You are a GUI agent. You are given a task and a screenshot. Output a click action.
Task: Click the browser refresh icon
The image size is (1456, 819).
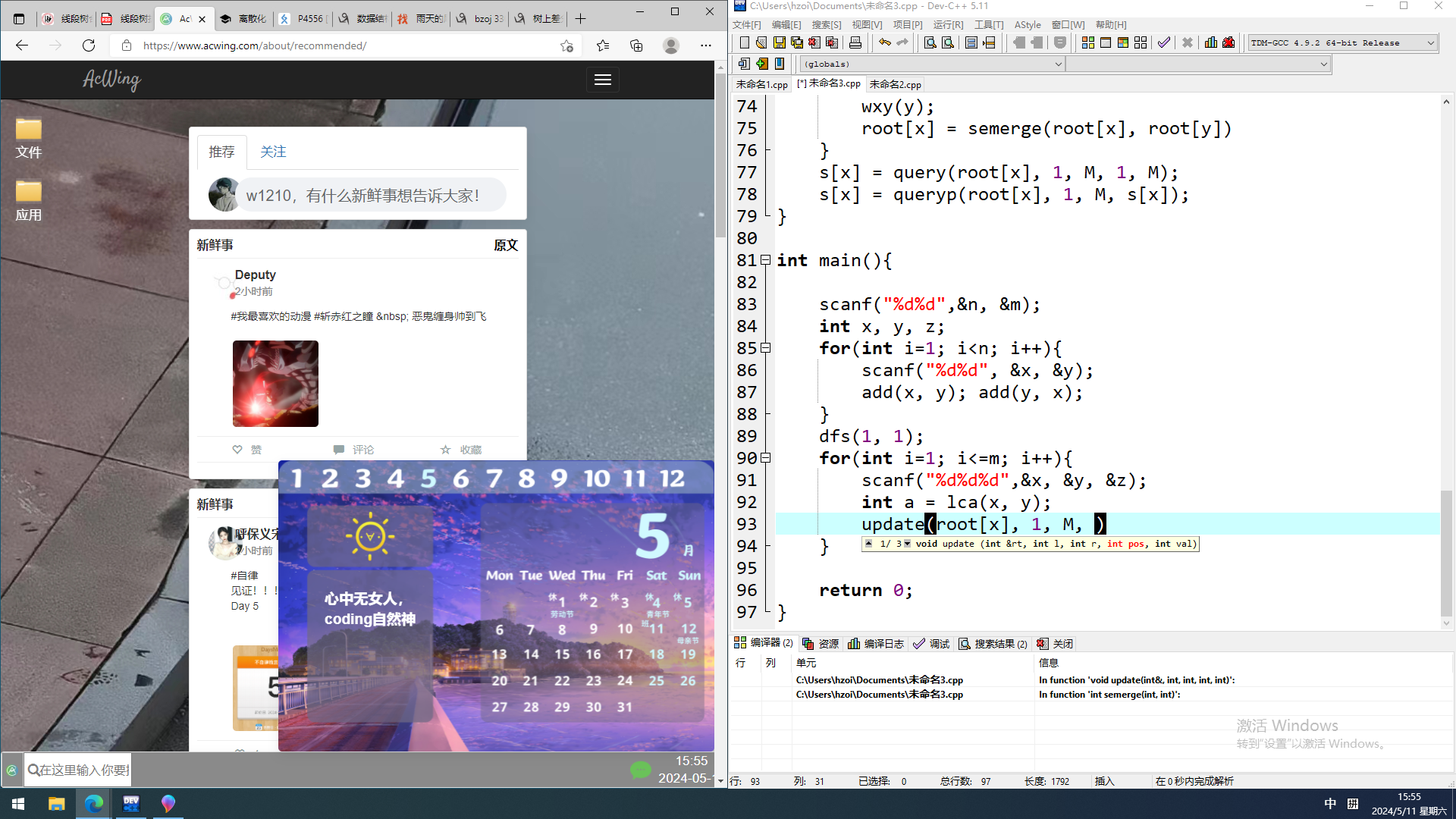(89, 45)
